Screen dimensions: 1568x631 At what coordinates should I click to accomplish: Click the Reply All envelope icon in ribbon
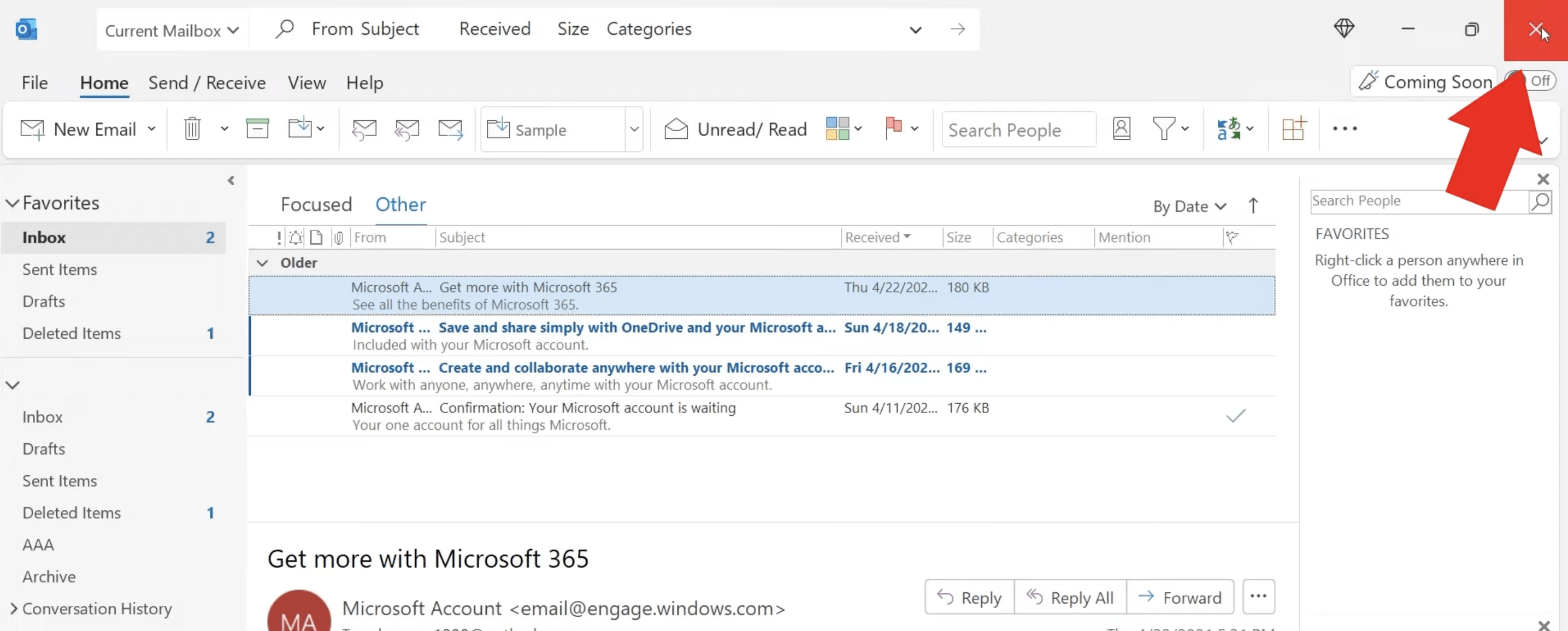[x=406, y=129]
